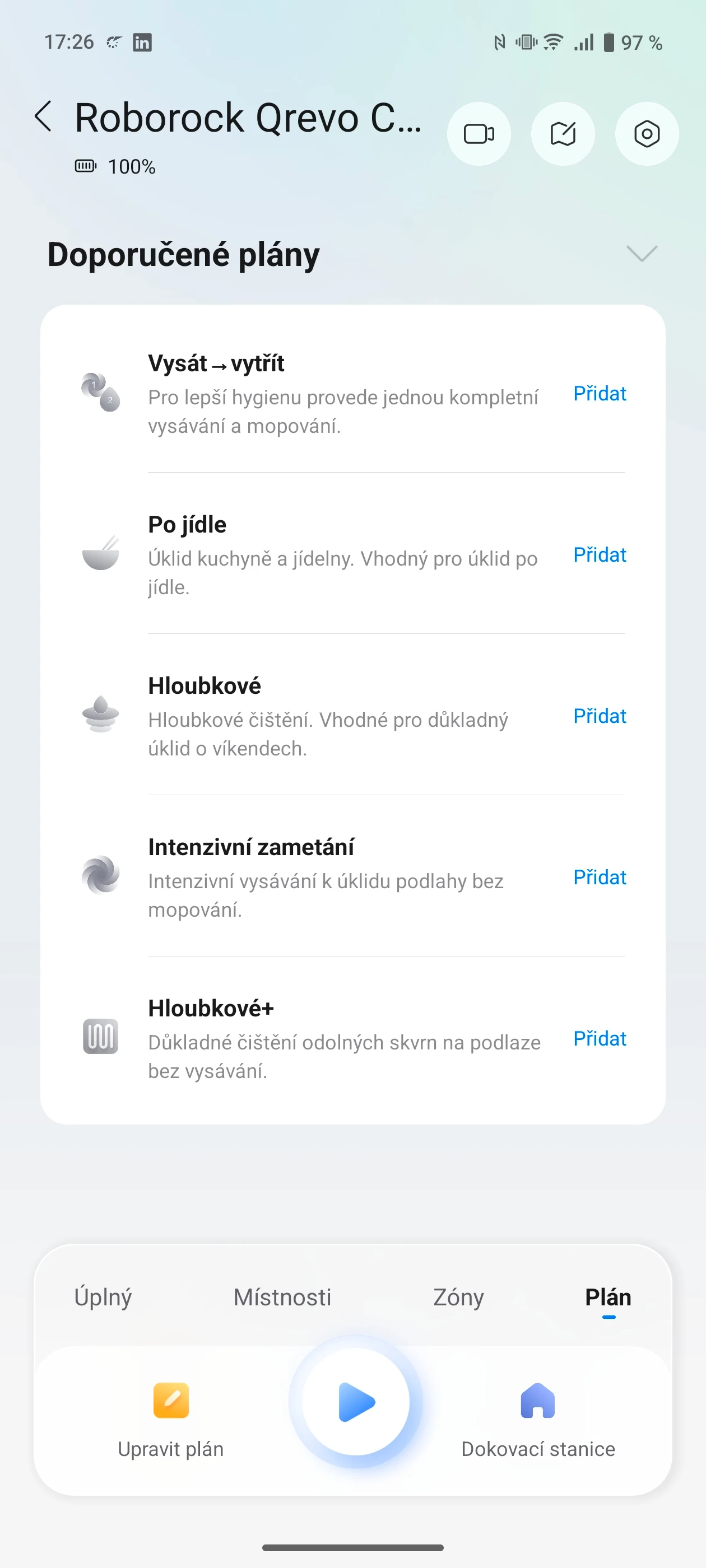The image size is (706, 1568).
Task: Tap the Intenzivní zametání fan icon
Action: click(100, 875)
